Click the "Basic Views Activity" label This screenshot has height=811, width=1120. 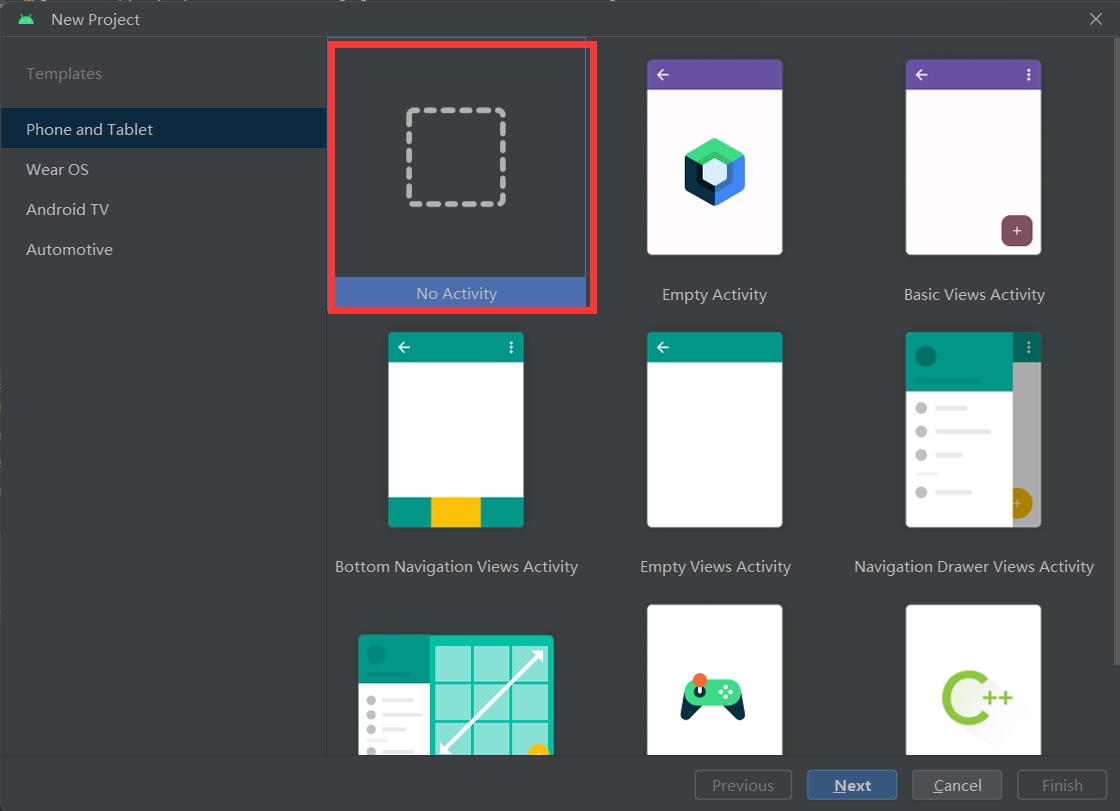(x=974, y=294)
